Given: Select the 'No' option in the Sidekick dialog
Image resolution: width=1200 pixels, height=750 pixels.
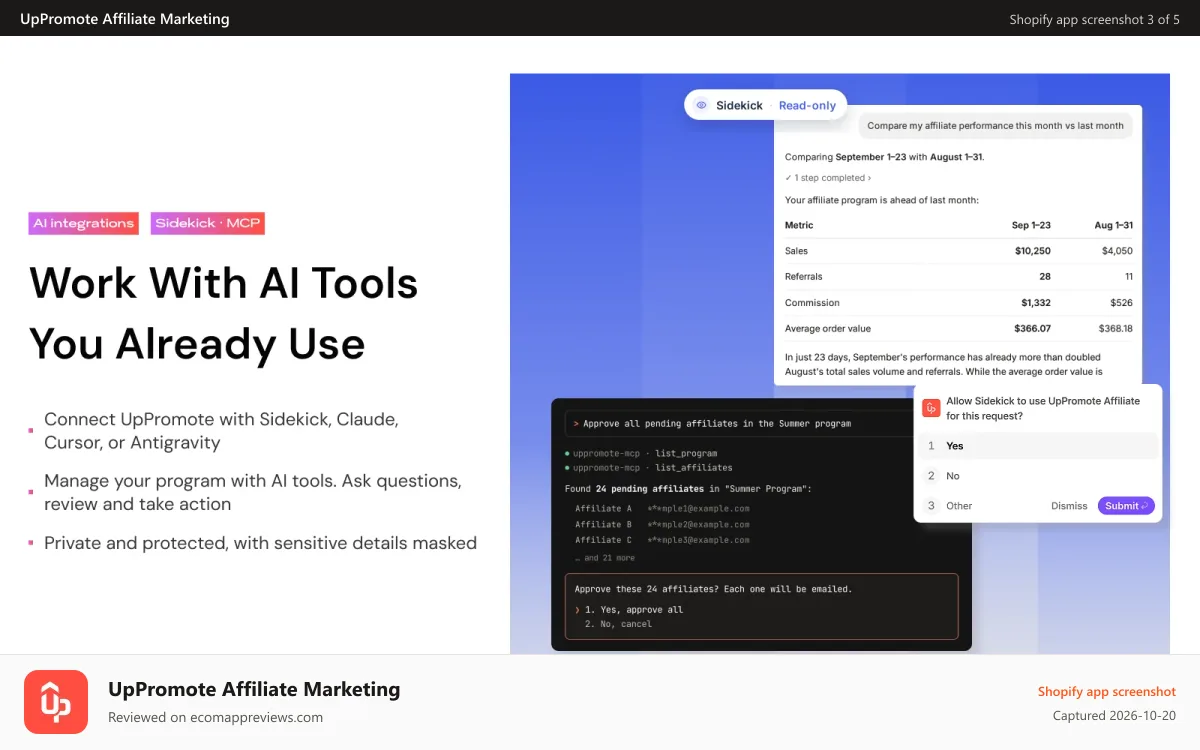Looking at the screenshot, I should tap(1038, 476).
